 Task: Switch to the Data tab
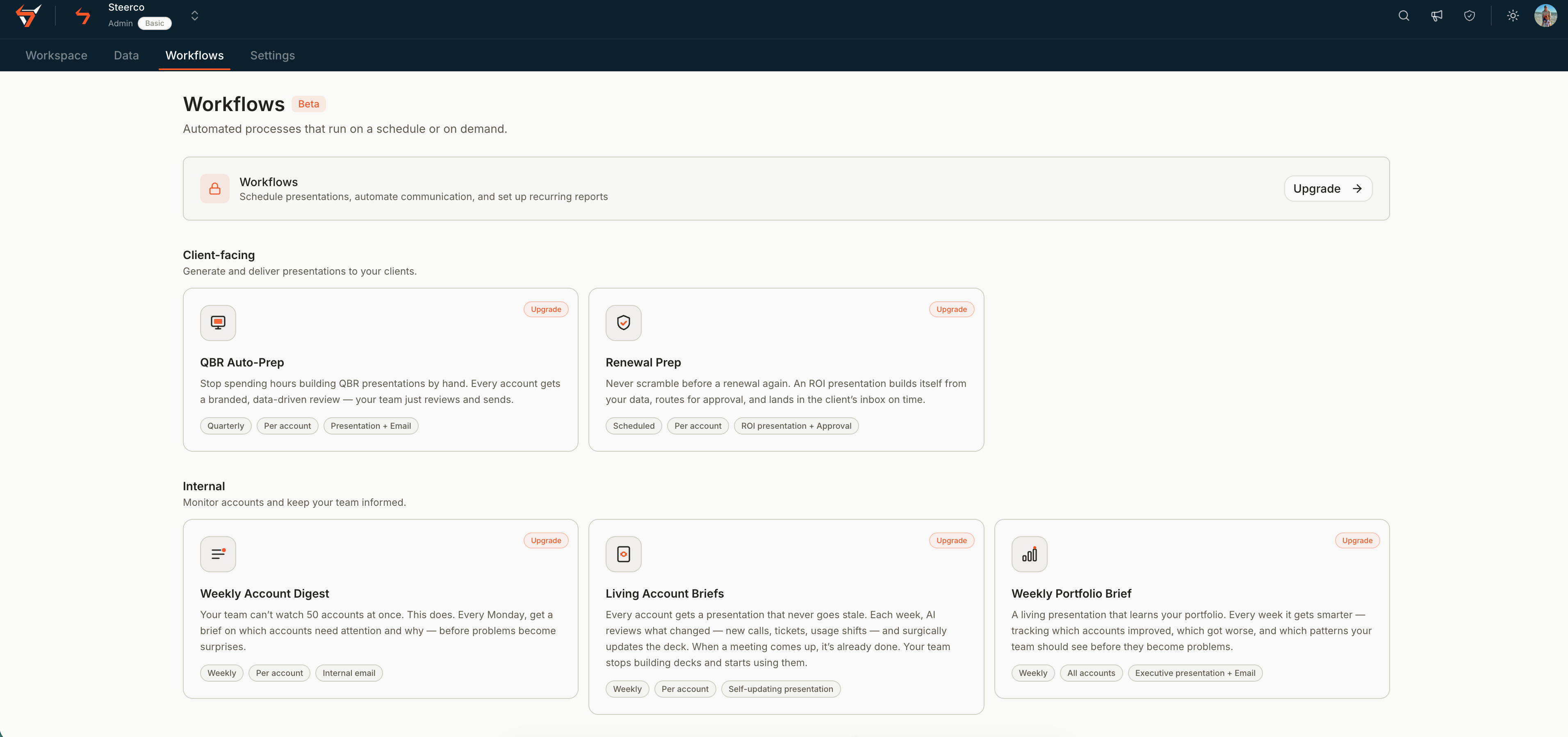[x=126, y=55]
